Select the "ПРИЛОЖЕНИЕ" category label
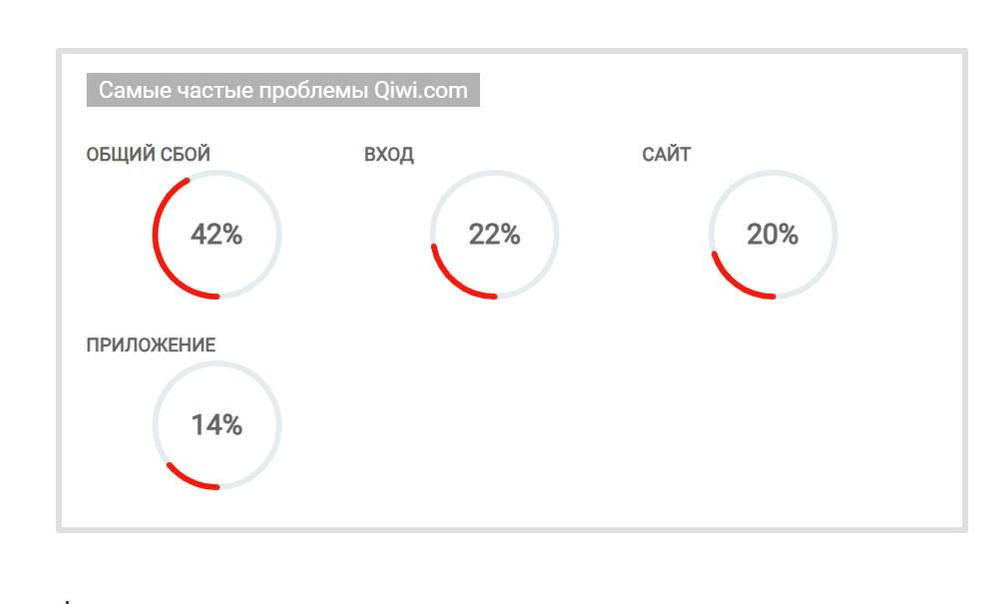Viewport: 984px width, 604px height. (x=151, y=345)
